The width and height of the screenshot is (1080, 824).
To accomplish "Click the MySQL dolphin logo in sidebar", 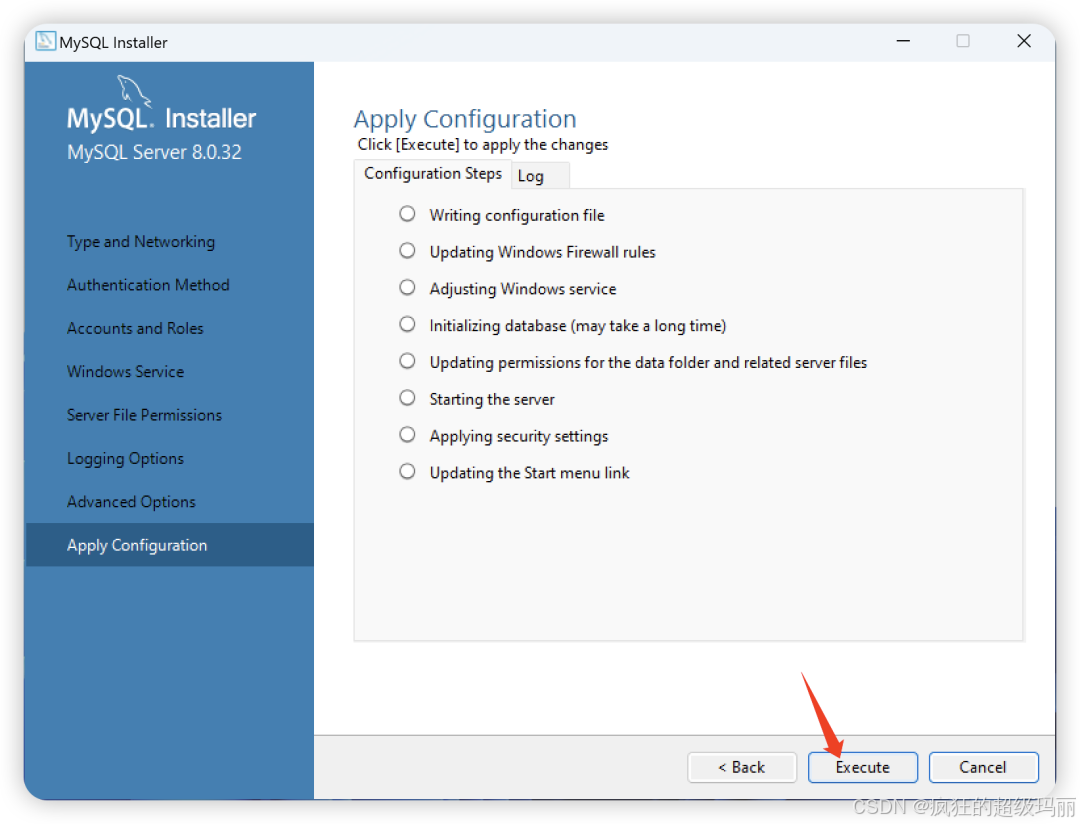I will tap(133, 91).
